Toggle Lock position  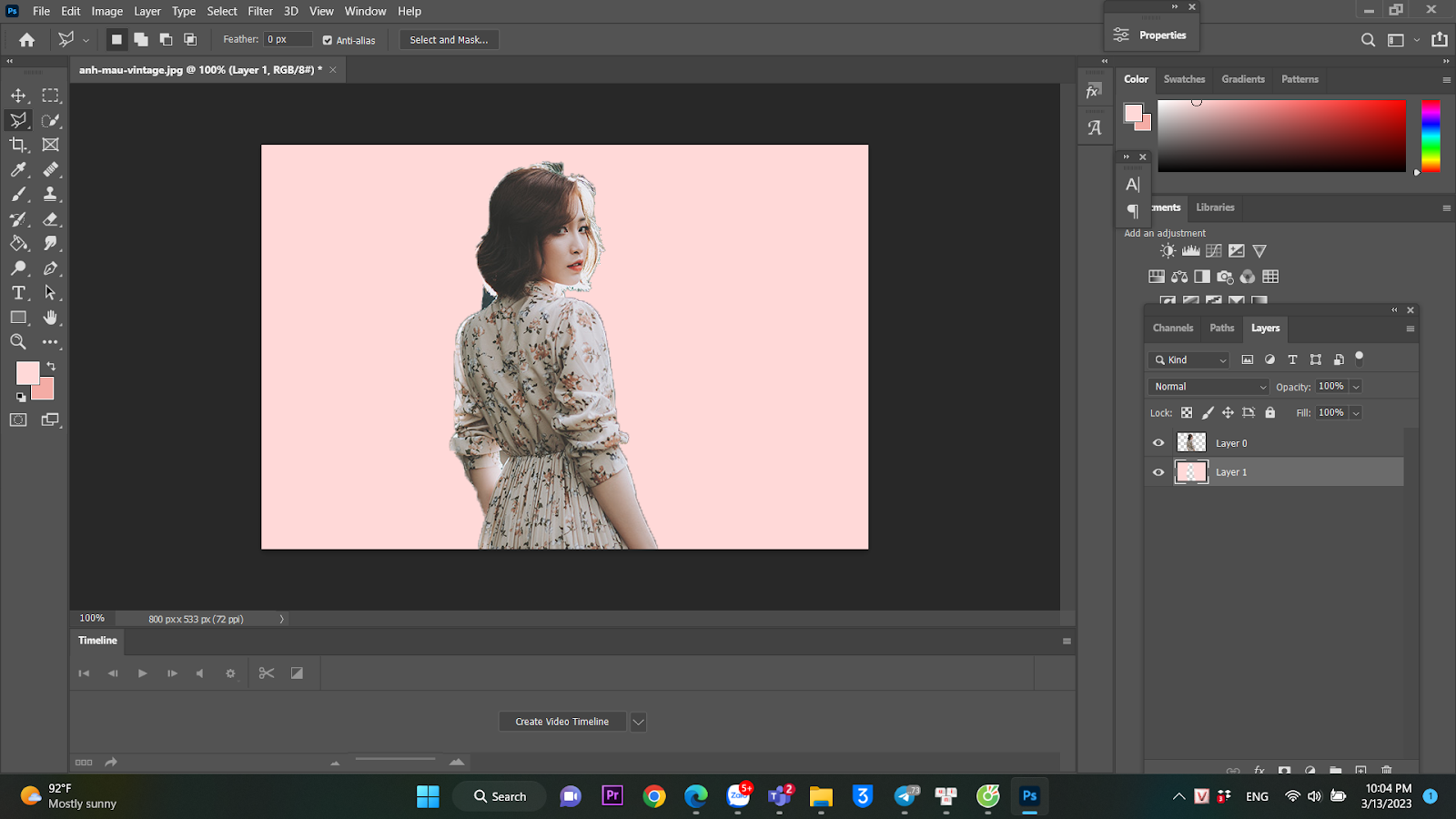click(x=1228, y=413)
